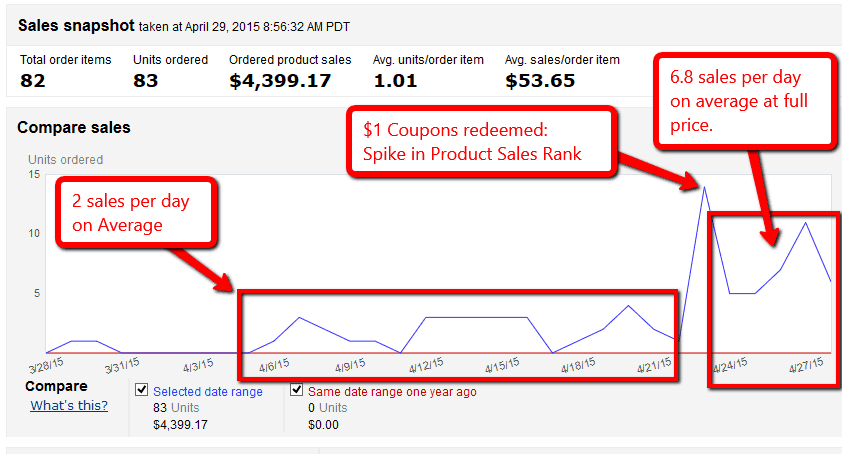Select the 4/12/15 axis date label

426,365
